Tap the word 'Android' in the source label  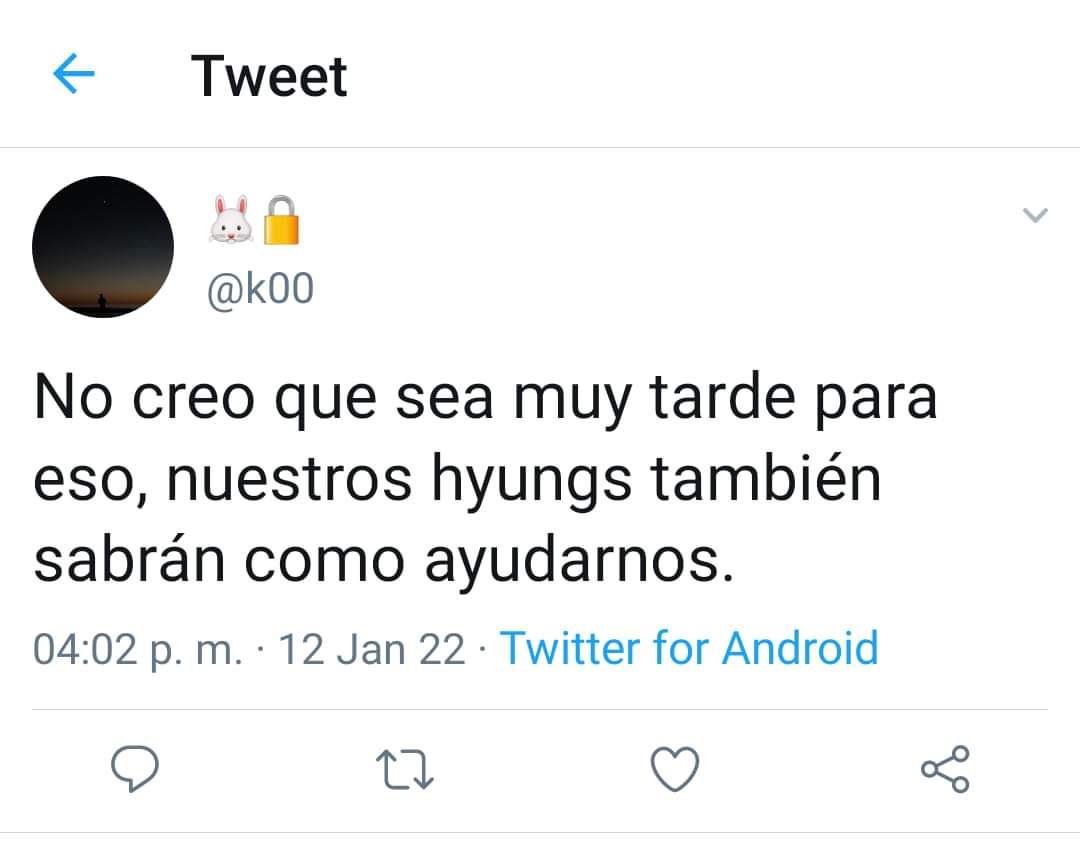(800, 648)
